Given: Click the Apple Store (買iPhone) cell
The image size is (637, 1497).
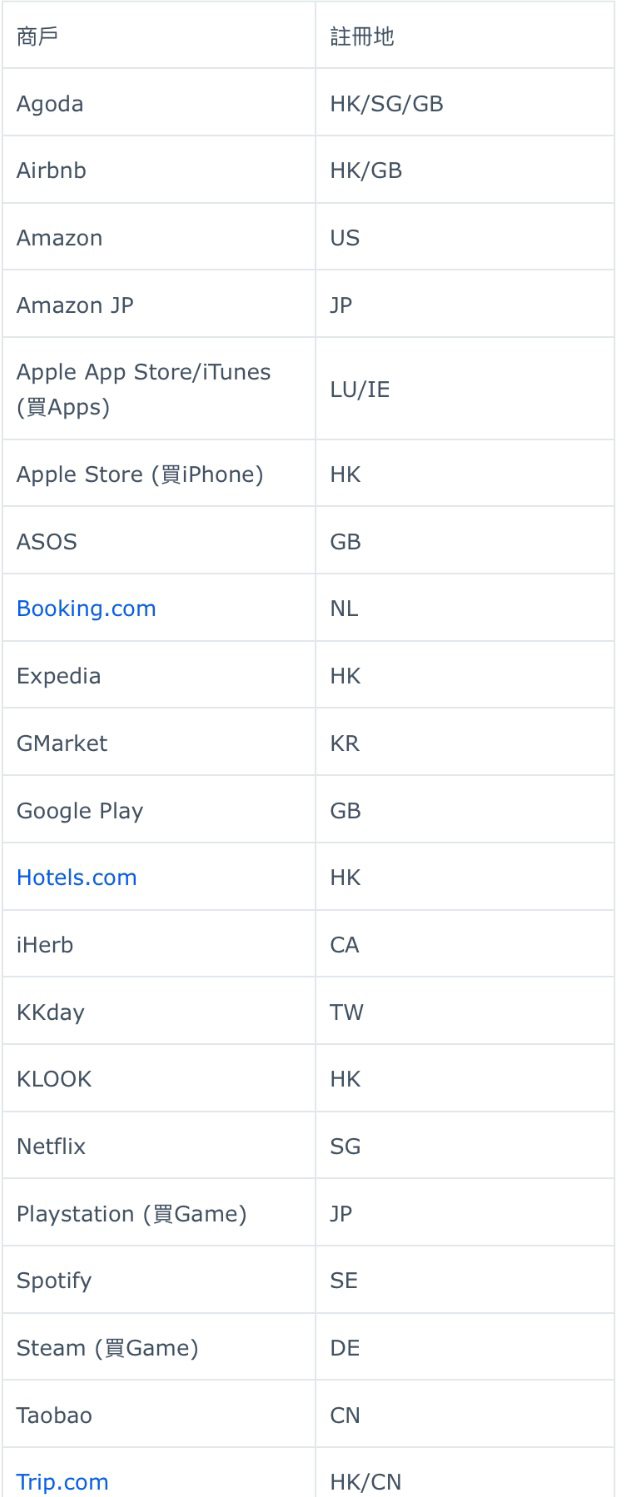Looking at the screenshot, I should pos(158,474).
